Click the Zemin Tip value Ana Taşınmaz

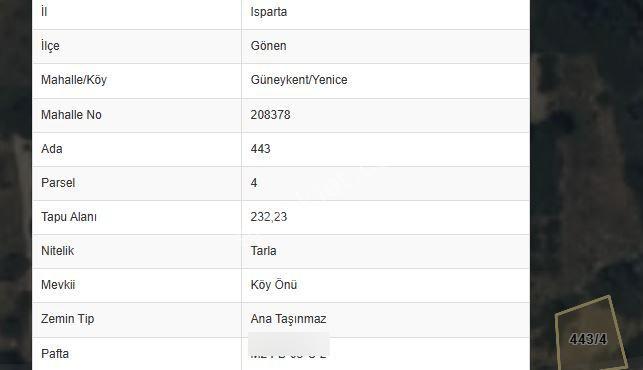pyautogui.click(x=288, y=319)
